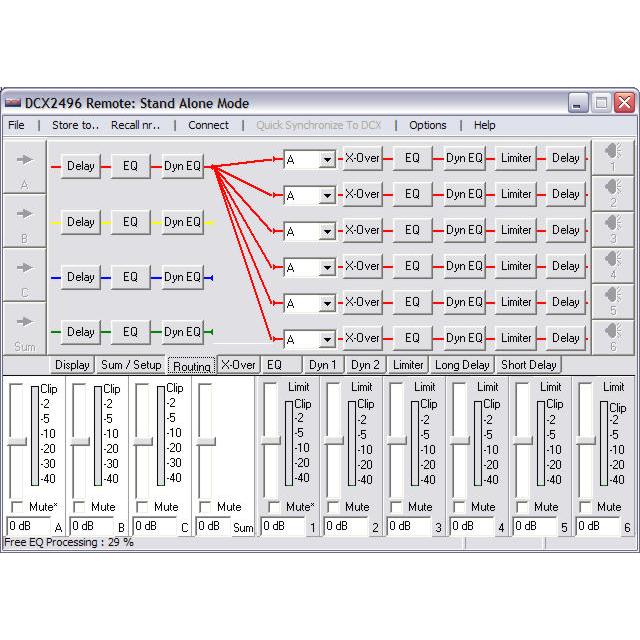Open the Limiter tab
The image size is (640, 640).
[x=408, y=365]
